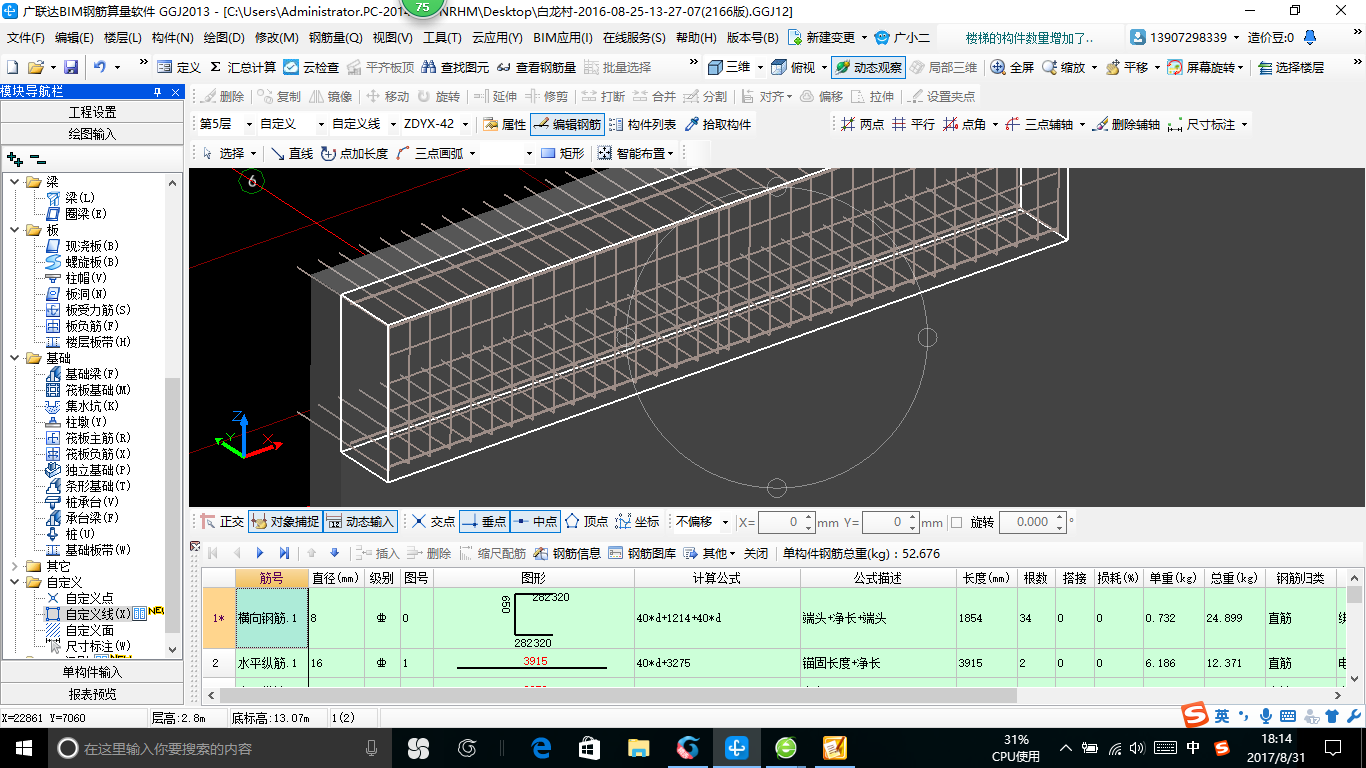This screenshot has height=768, width=1366.
Task: Click 删除辅轴 delete auxiliary axis
Action: coord(1126,125)
